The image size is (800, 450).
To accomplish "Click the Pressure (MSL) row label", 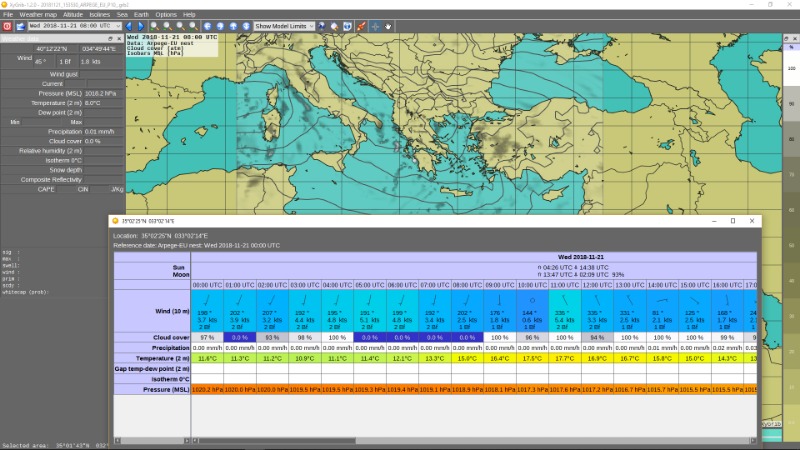I will click(152, 389).
